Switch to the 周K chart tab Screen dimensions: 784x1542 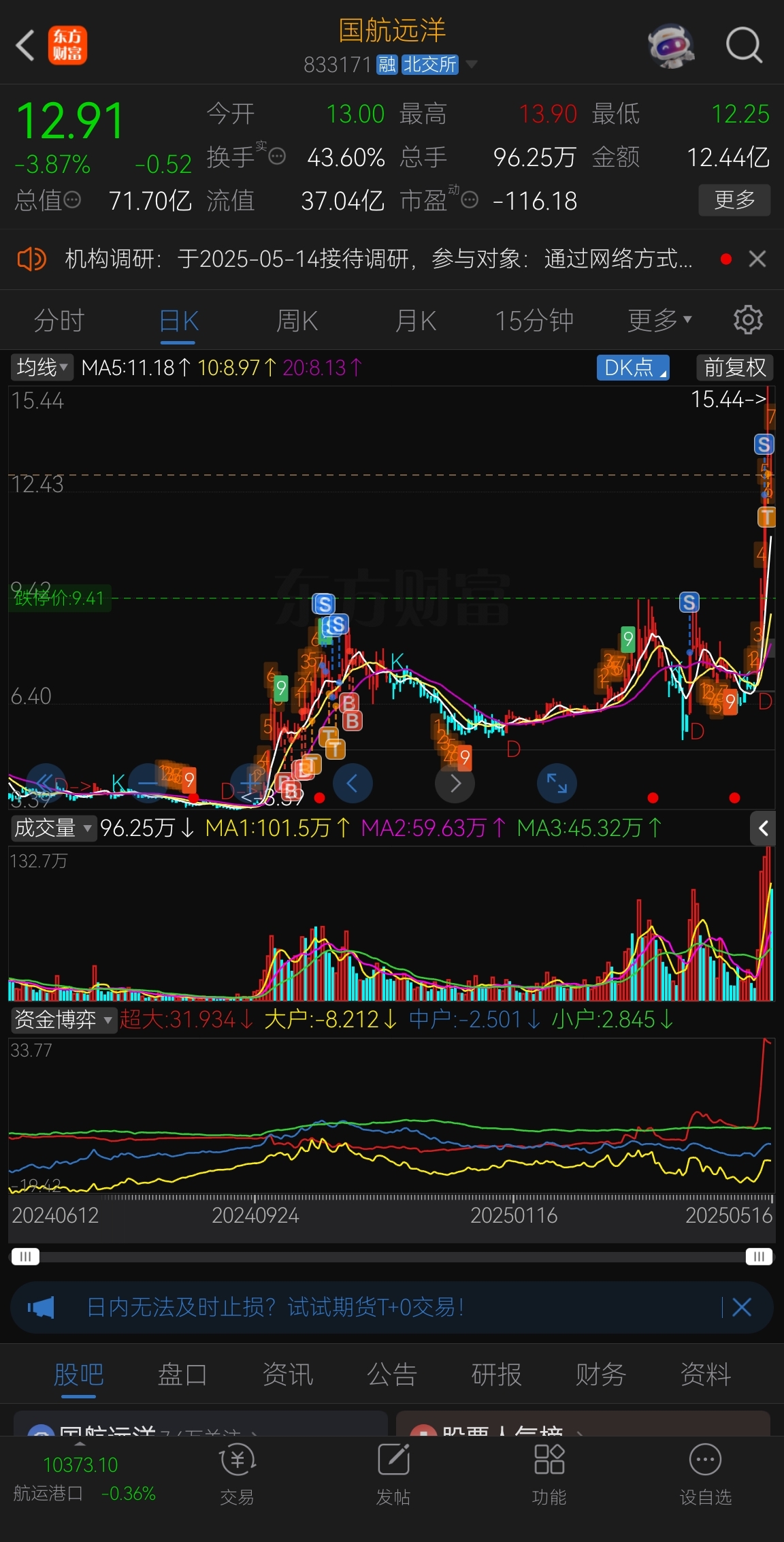pos(297,320)
